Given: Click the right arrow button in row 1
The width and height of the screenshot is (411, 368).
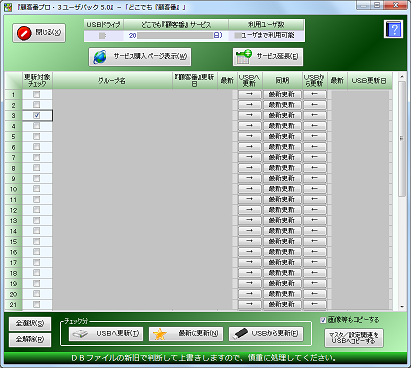Looking at the screenshot, I should pos(249,94).
